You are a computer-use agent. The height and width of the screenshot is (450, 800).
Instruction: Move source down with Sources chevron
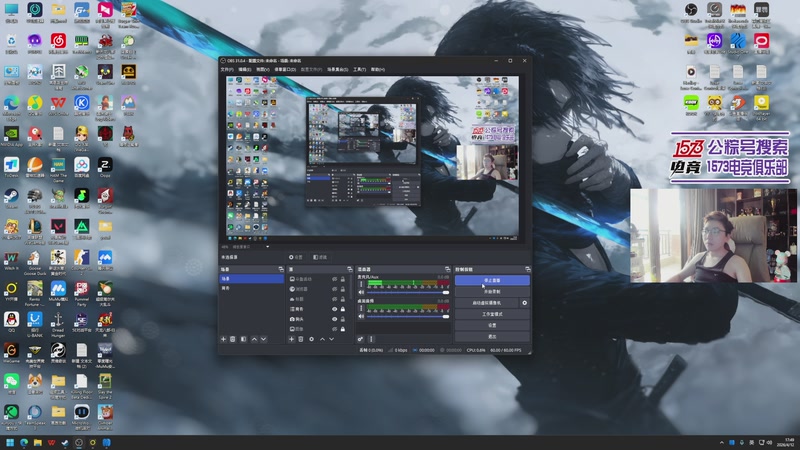coord(331,339)
